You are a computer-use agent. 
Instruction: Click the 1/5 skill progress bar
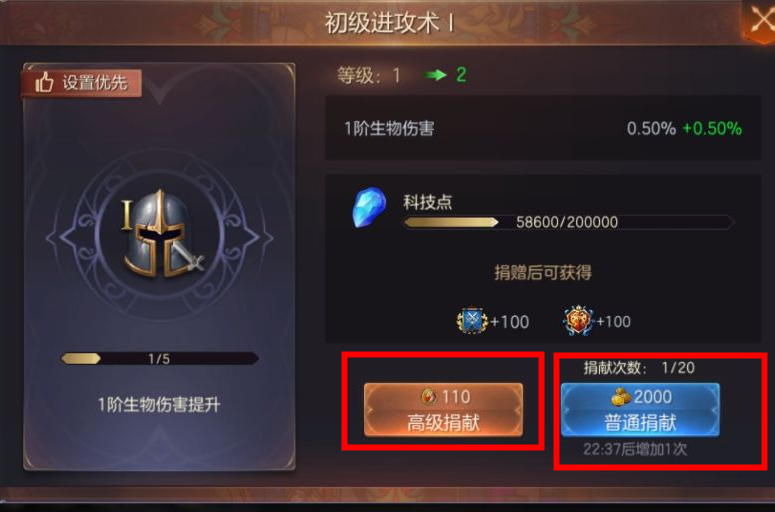click(x=159, y=359)
